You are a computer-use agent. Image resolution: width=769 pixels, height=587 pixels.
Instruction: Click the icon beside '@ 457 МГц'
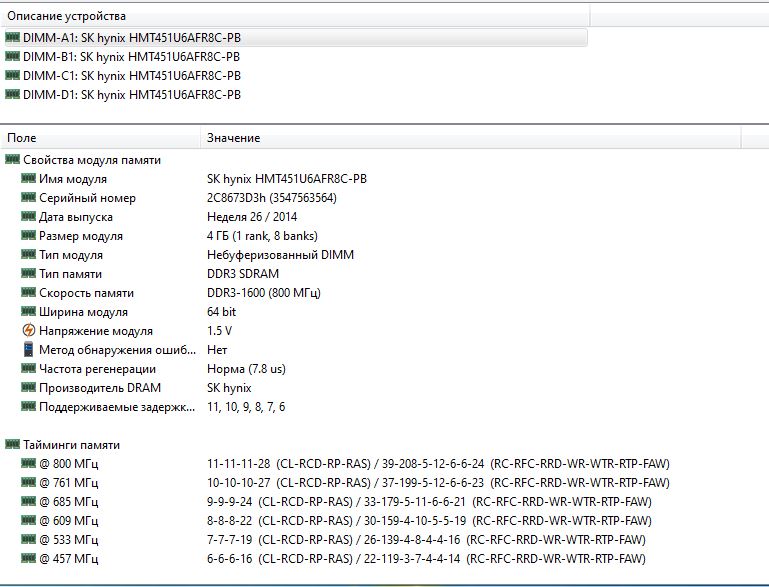[28, 558]
